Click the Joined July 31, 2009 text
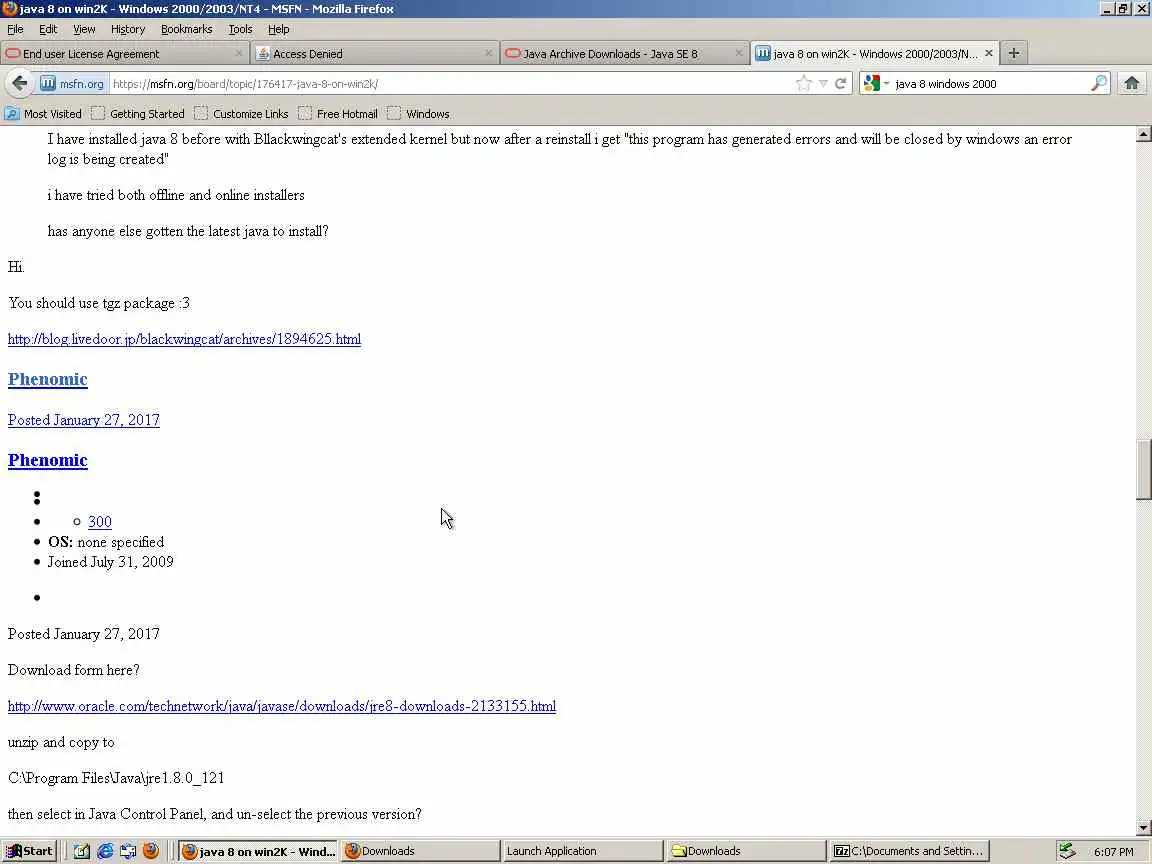Viewport: 1152px width, 864px height. tap(111, 562)
